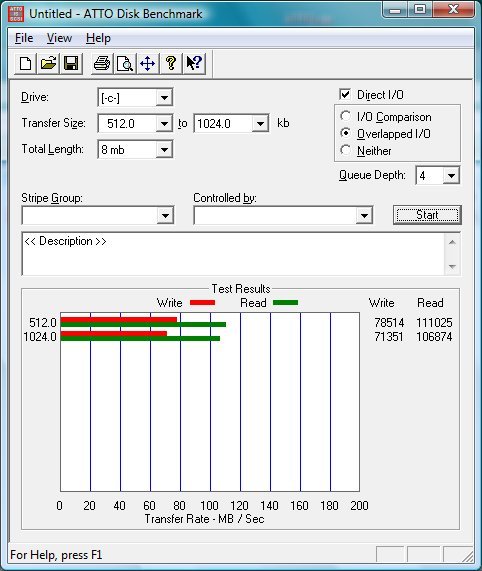Screen dimensions: 482x571
Task: Click the red Write legend swatch
Action: 202,303
